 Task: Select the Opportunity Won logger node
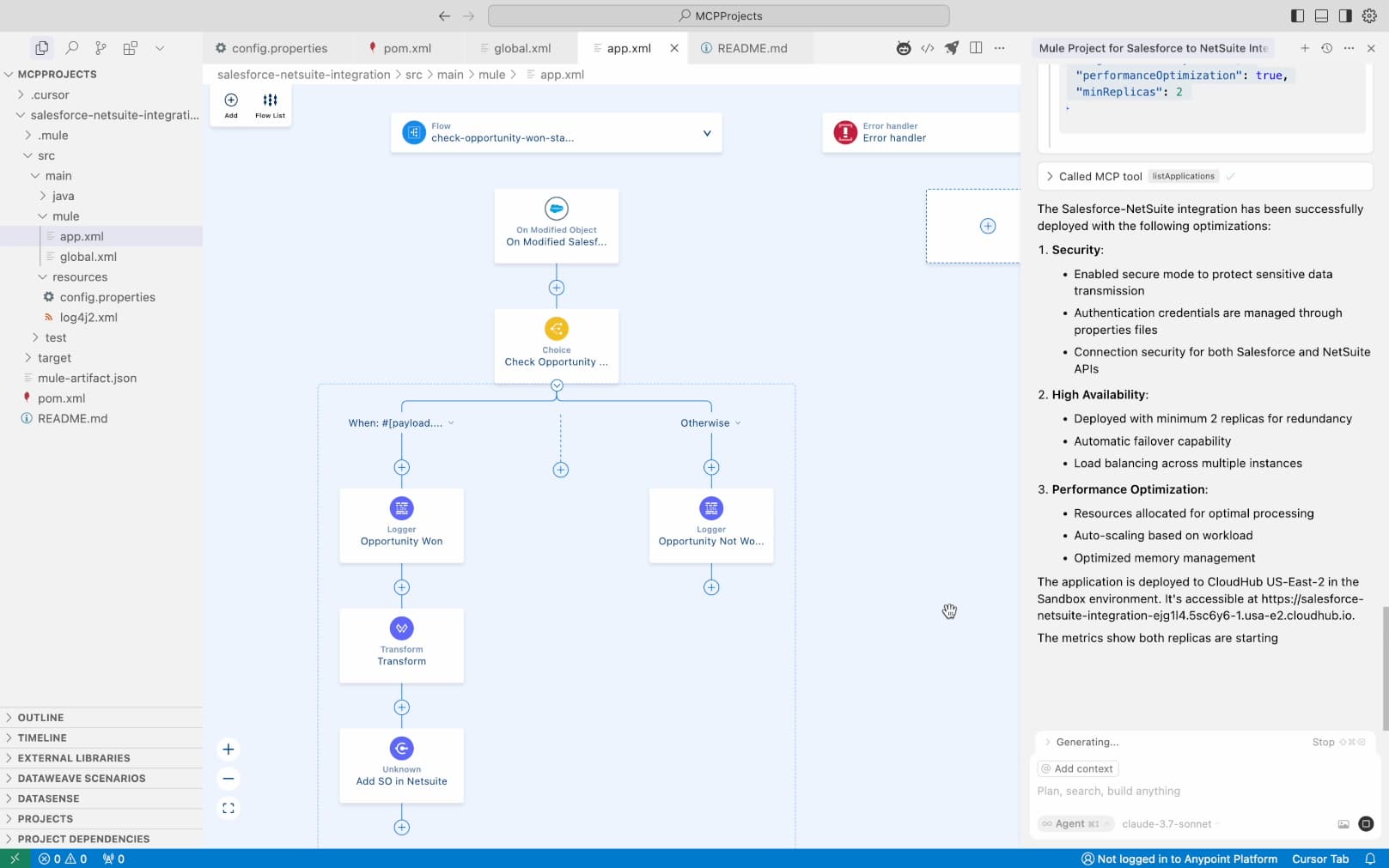(x=401, y=525)
